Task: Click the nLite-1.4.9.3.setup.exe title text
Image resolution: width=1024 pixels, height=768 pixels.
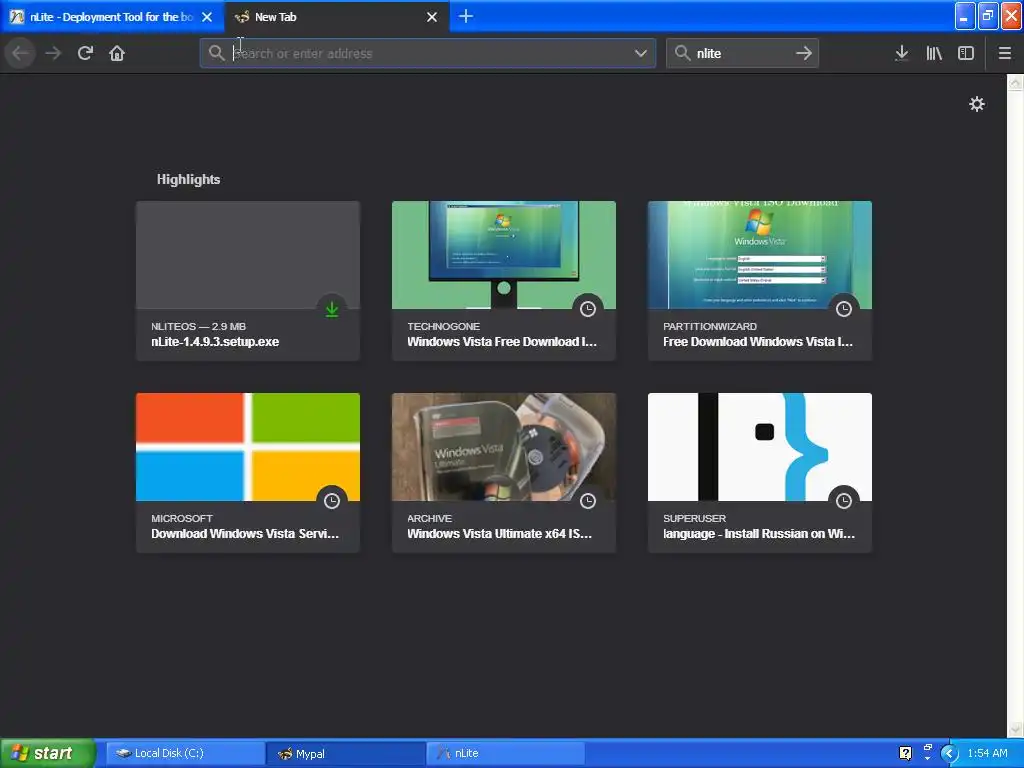Action: tap(215, 342)
